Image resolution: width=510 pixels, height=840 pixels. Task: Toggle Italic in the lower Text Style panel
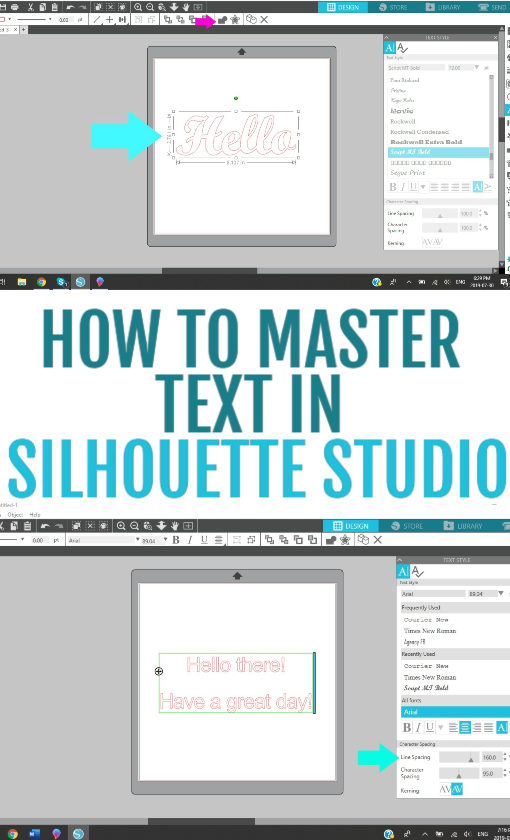tap(418, 728)
